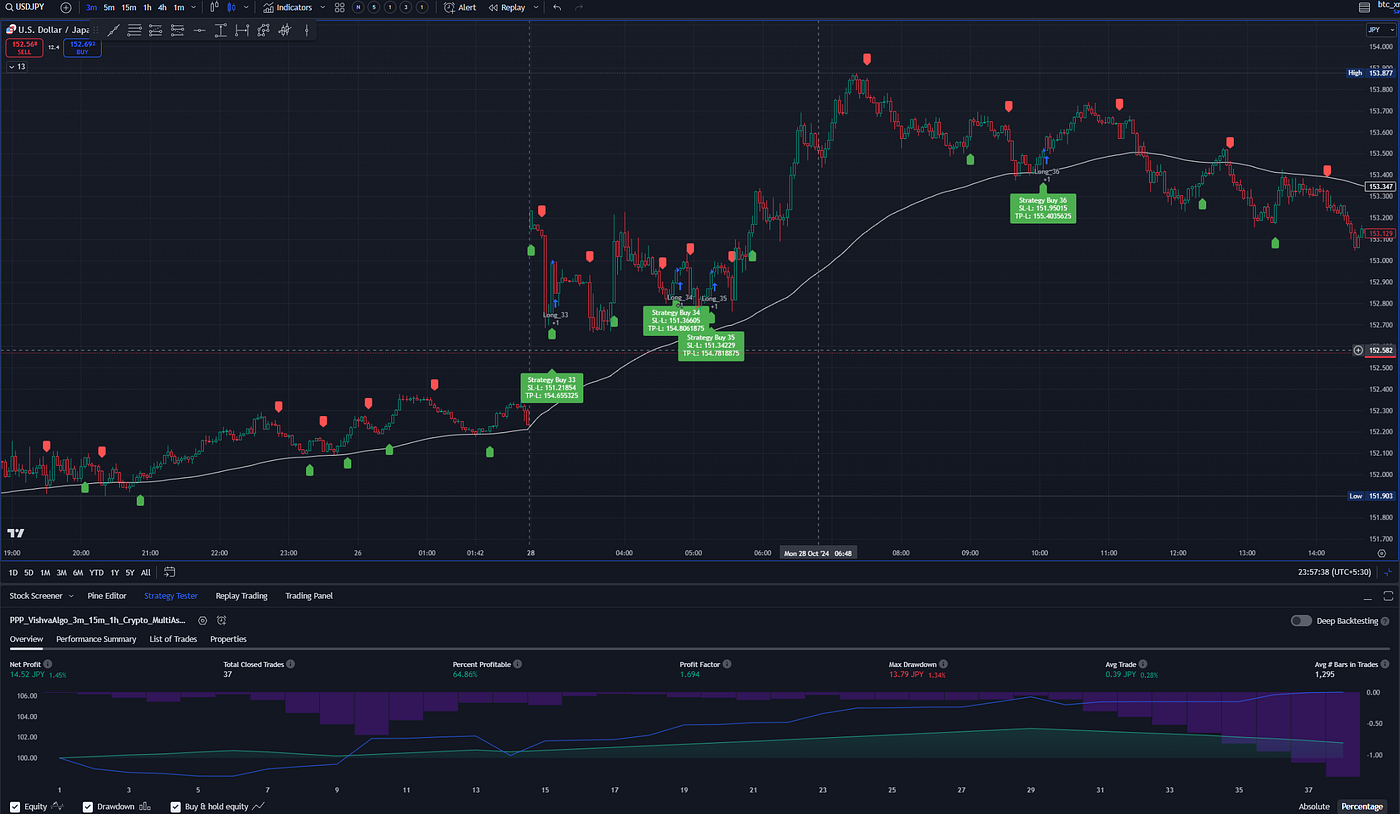
Task: Click the strategy alert clock icon
Action: pos(221,620)
